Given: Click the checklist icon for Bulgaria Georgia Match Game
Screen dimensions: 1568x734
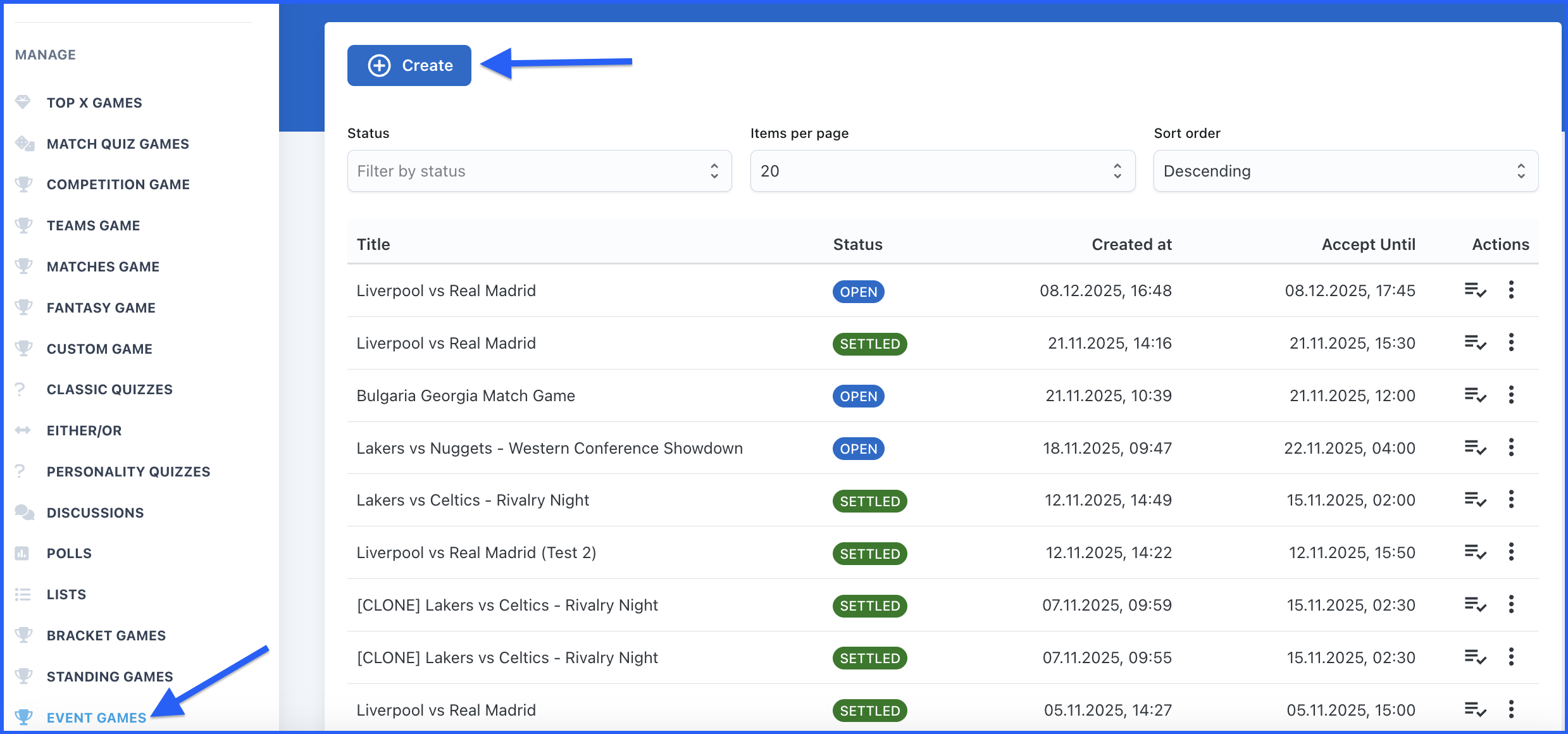Looking at the screenshot, I should click(1475, 395).
